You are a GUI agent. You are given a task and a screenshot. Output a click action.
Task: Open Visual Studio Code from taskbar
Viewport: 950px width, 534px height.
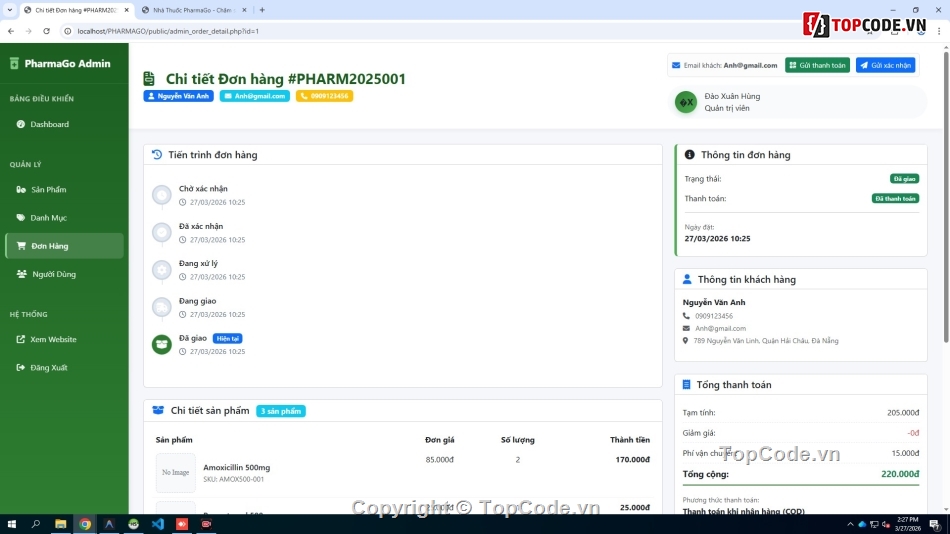[x=158, y=524]
